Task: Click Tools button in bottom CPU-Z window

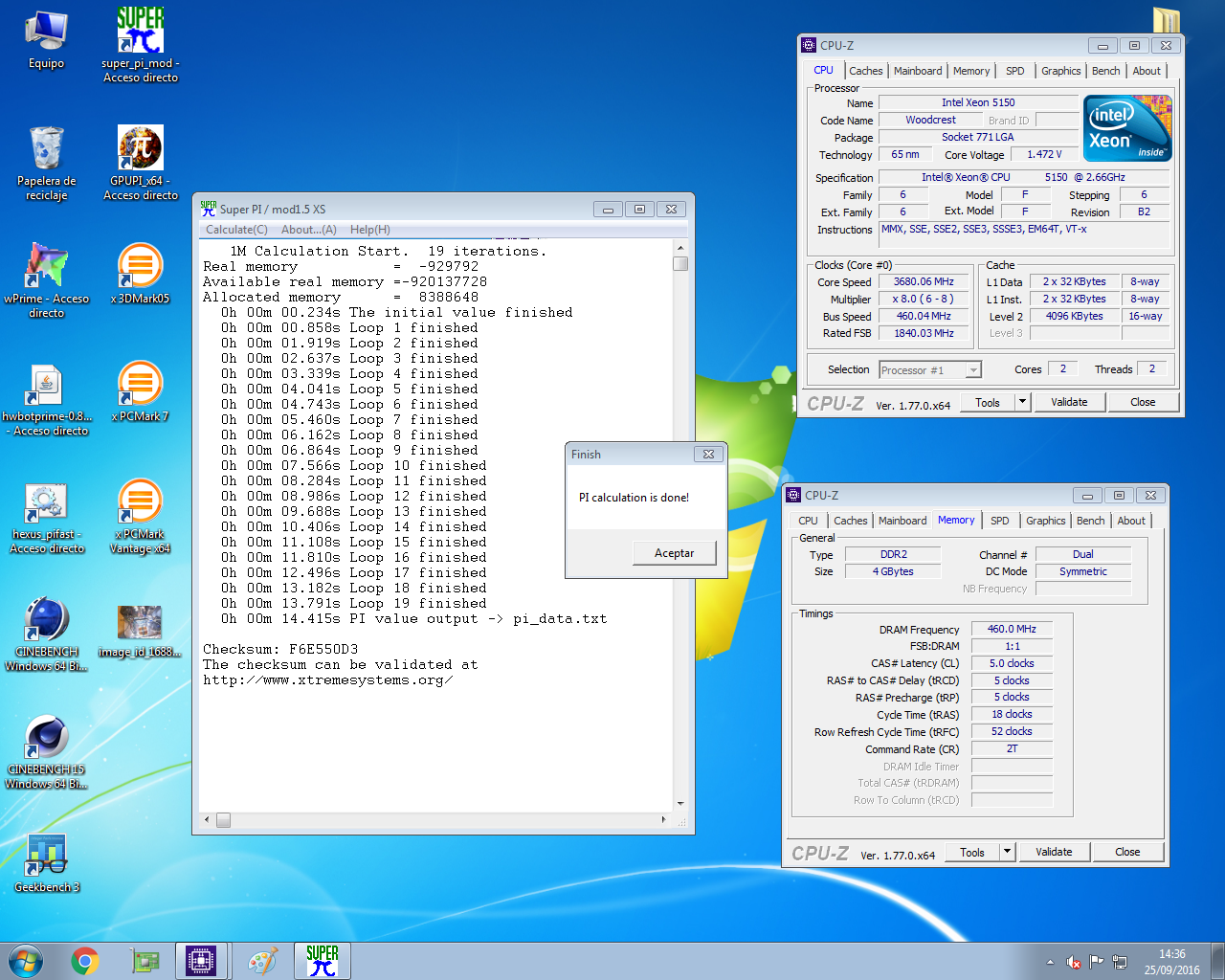Action: coord(972,853)
